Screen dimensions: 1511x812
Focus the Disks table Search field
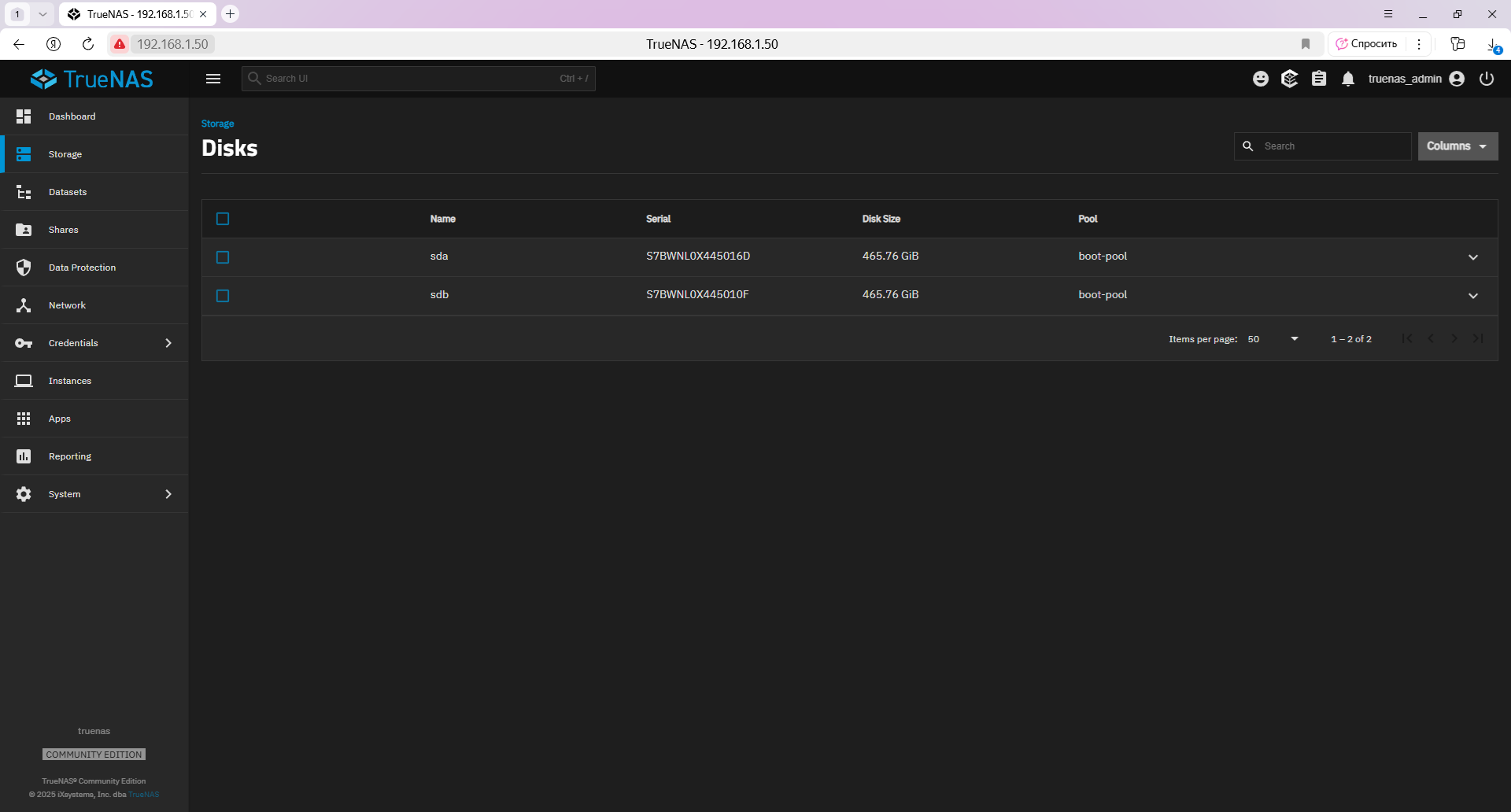(x=1322, y=146)
